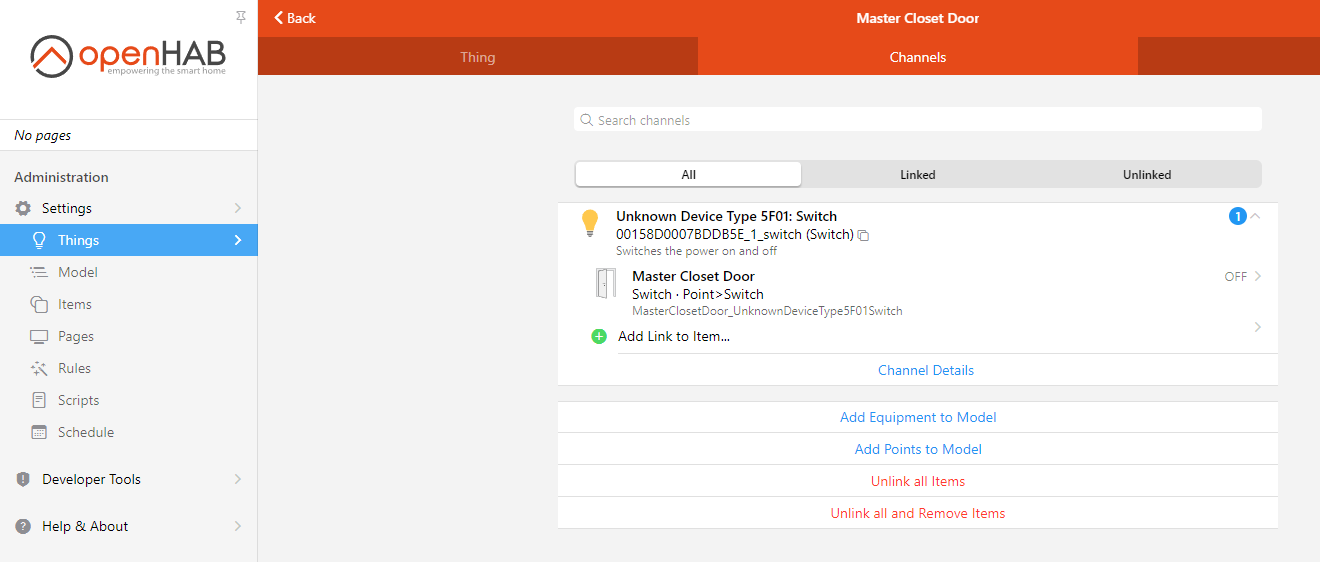Click the pin sidebar icon
Screen dimensions: 1320x562
pos(241,17)
